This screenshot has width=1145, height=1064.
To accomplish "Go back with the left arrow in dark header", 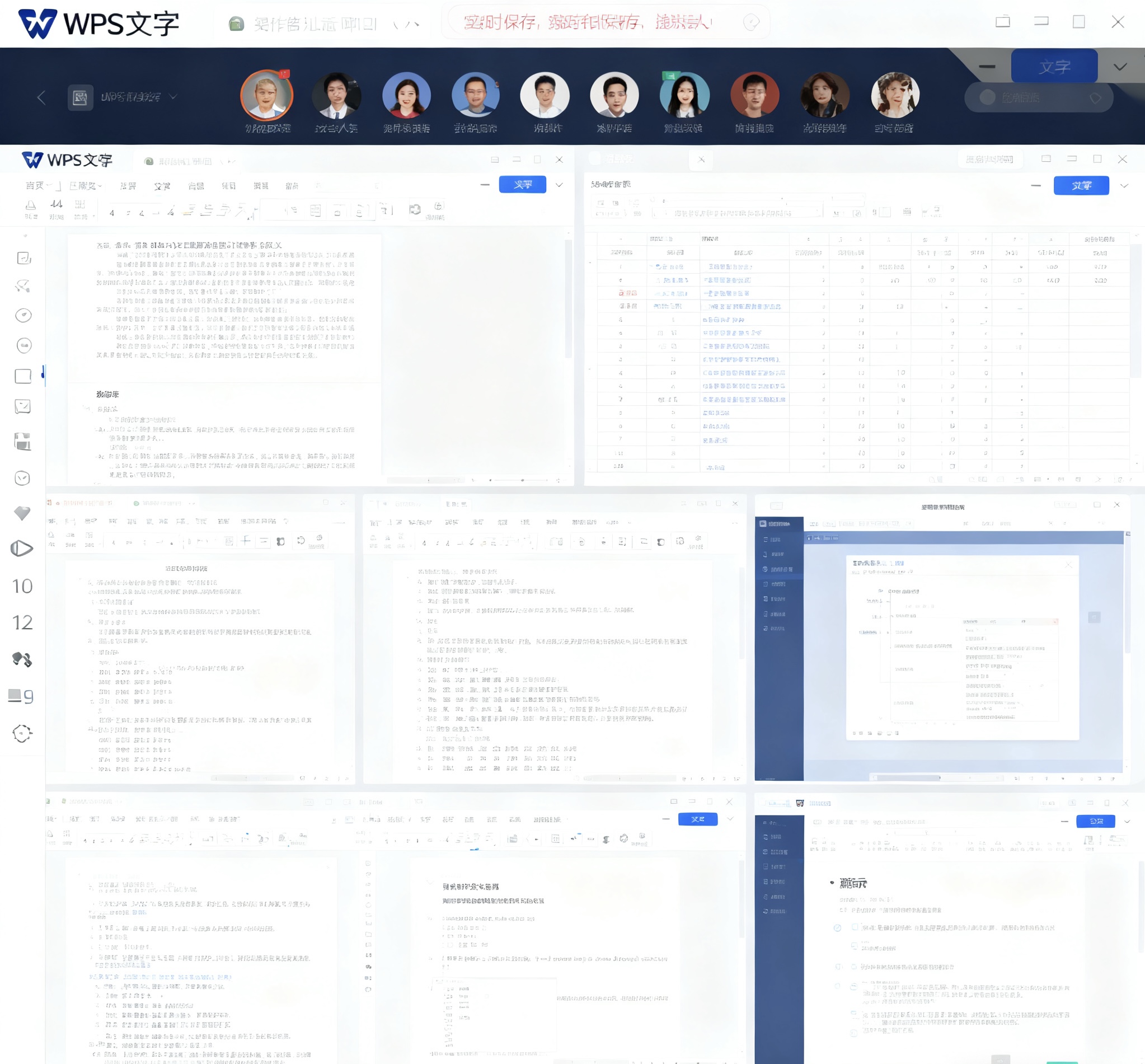I will (41, 97).
